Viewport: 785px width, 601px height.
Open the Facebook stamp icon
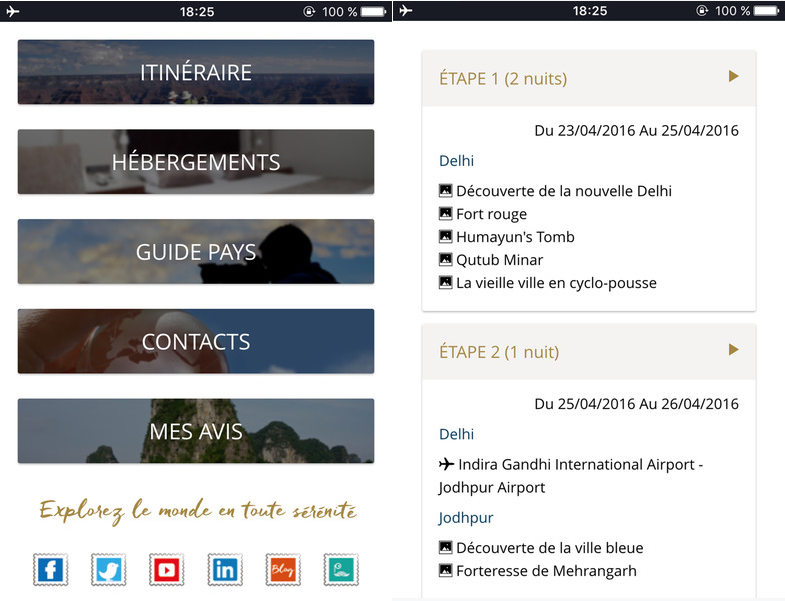click(50, 569)
